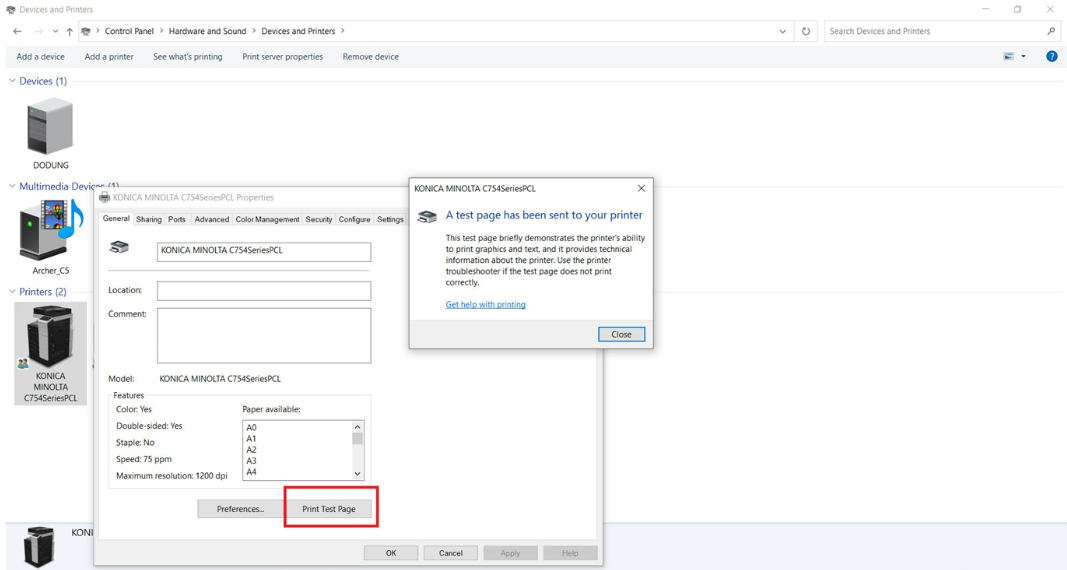
Task: Collapse the Printers (2) group
Action: point(12,292)
